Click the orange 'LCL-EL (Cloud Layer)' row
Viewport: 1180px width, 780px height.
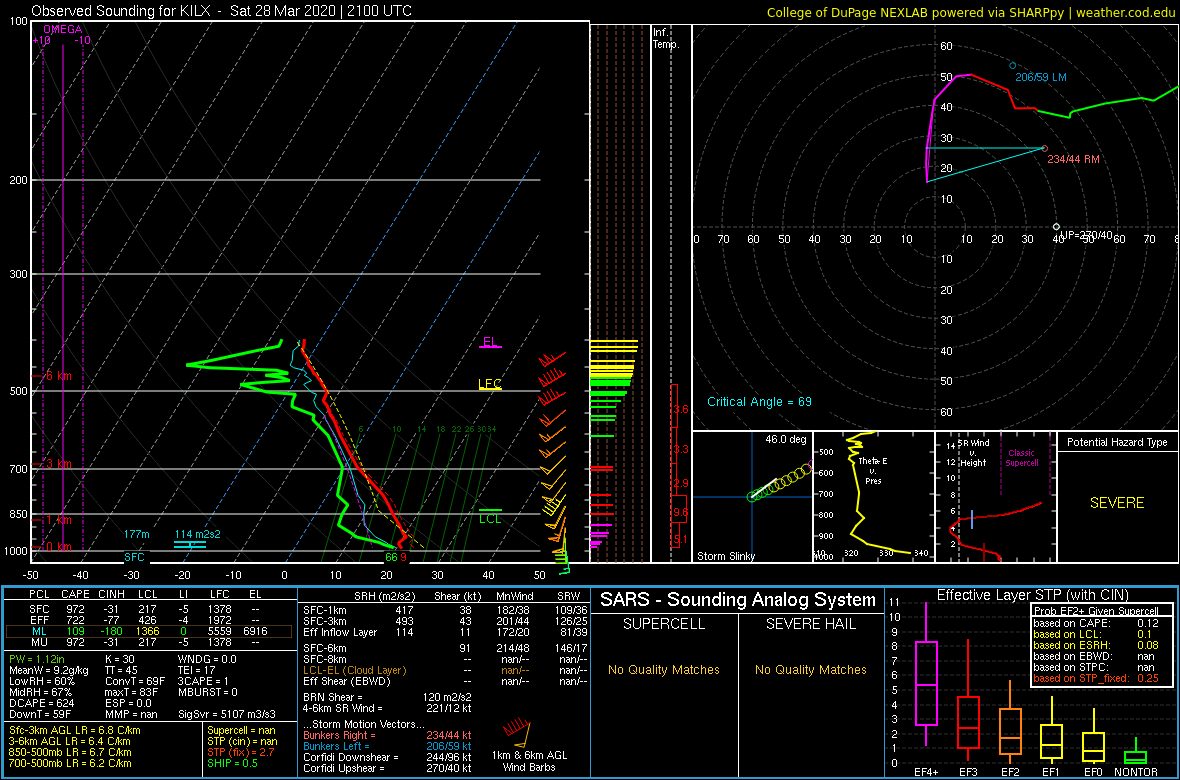[444, 670]
